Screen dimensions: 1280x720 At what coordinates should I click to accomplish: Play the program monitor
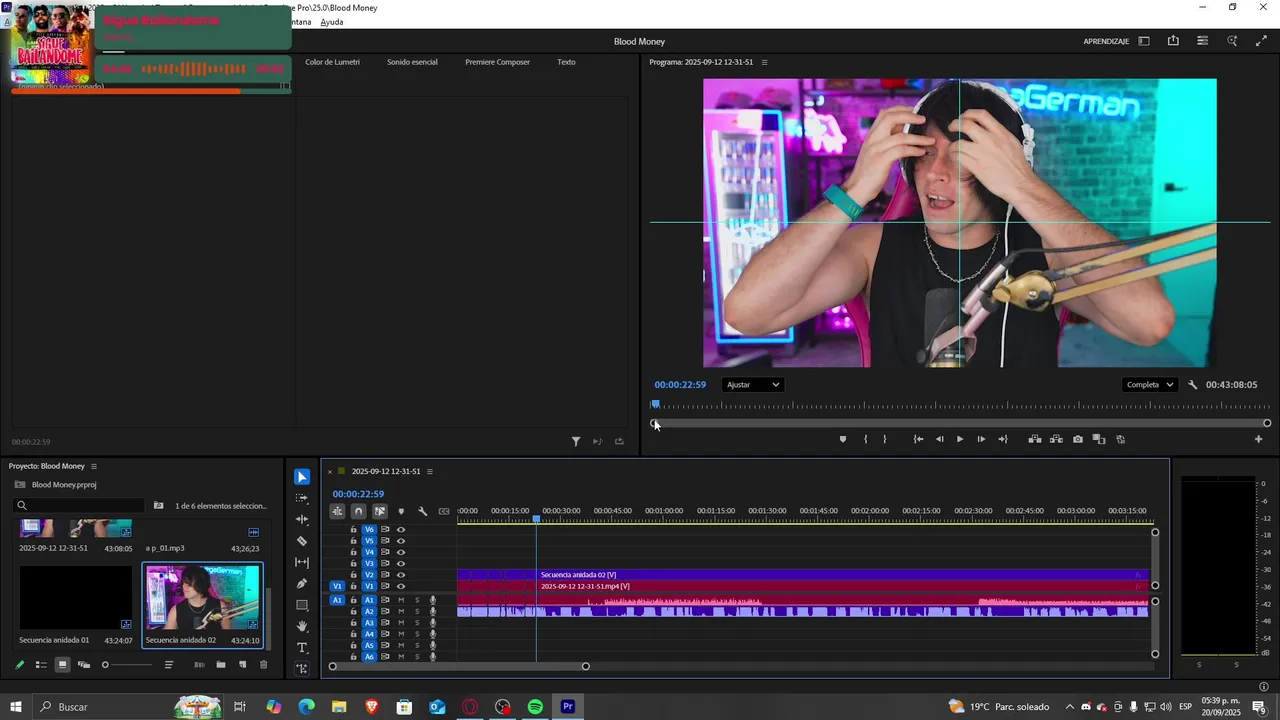(960, 439)
